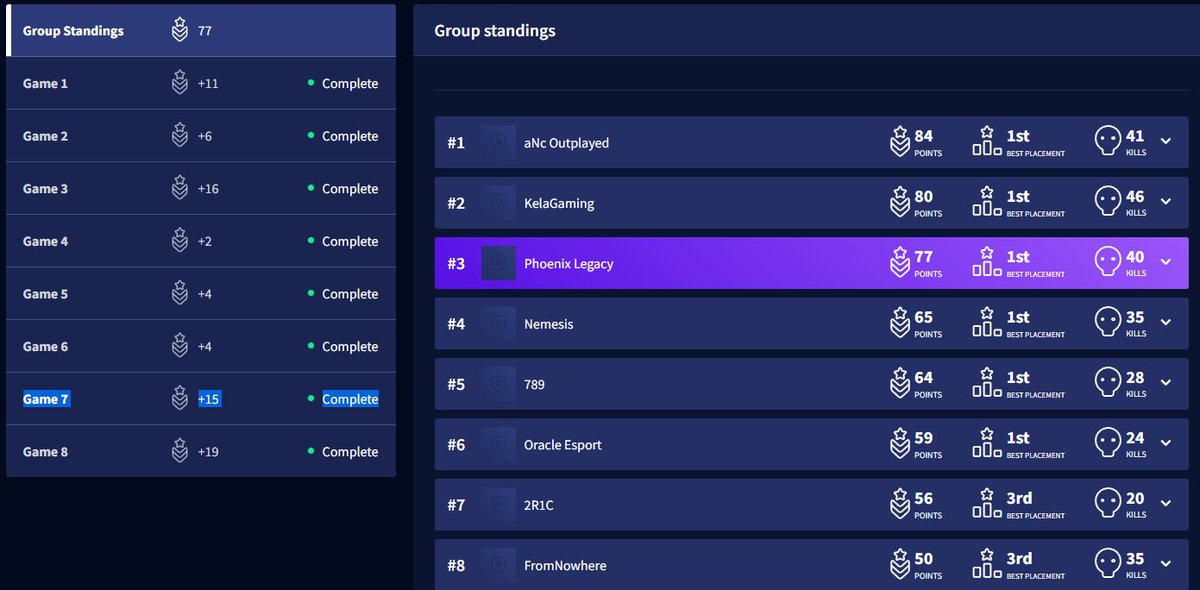The width and height of the screenshot is (1200, 590).
Task: Open the Group Standings tab
Action: click(x=201, y=30)
